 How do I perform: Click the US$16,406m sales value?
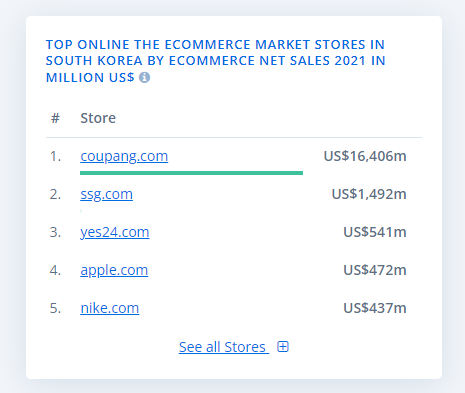(365, 156)
